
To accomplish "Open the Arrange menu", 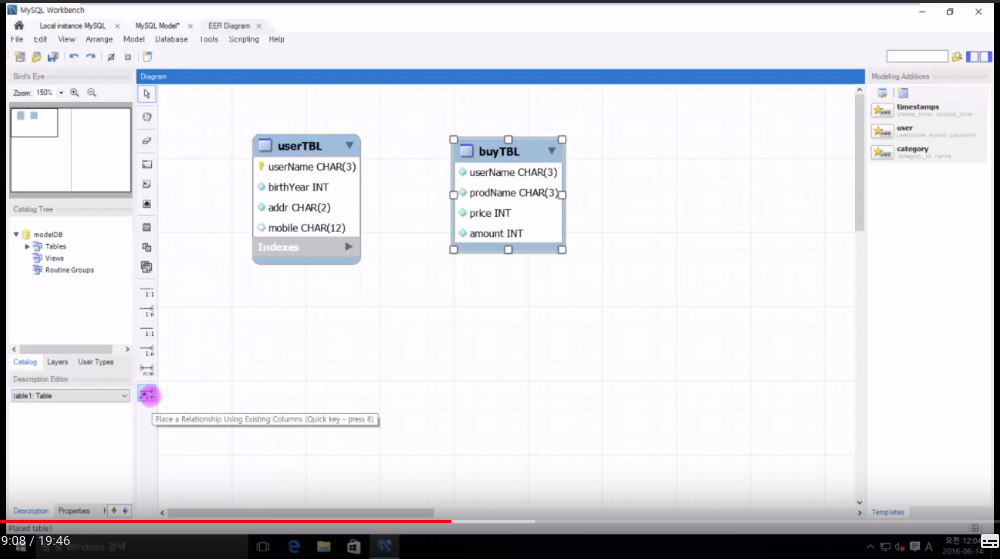I will 99,40.
